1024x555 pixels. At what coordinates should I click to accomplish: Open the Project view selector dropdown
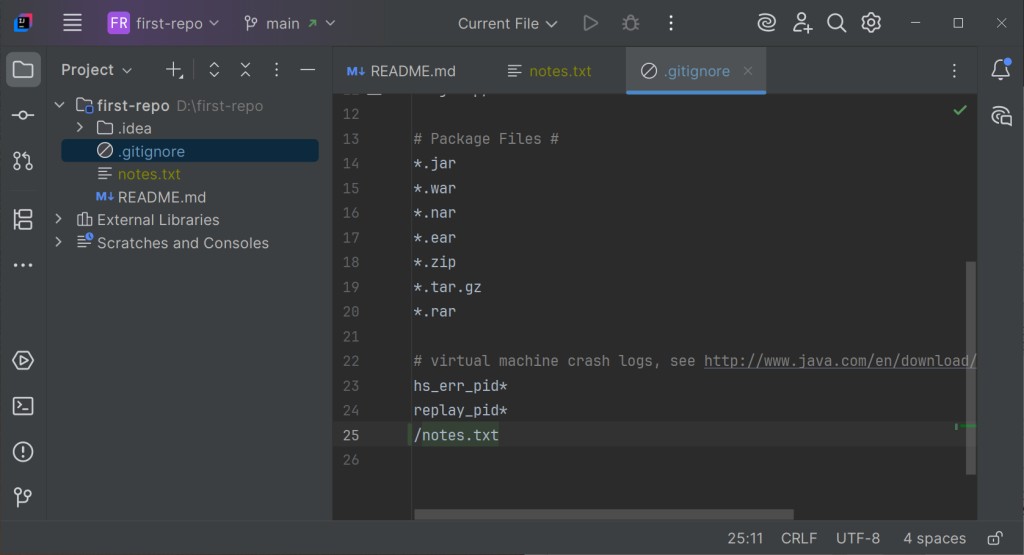96,70
